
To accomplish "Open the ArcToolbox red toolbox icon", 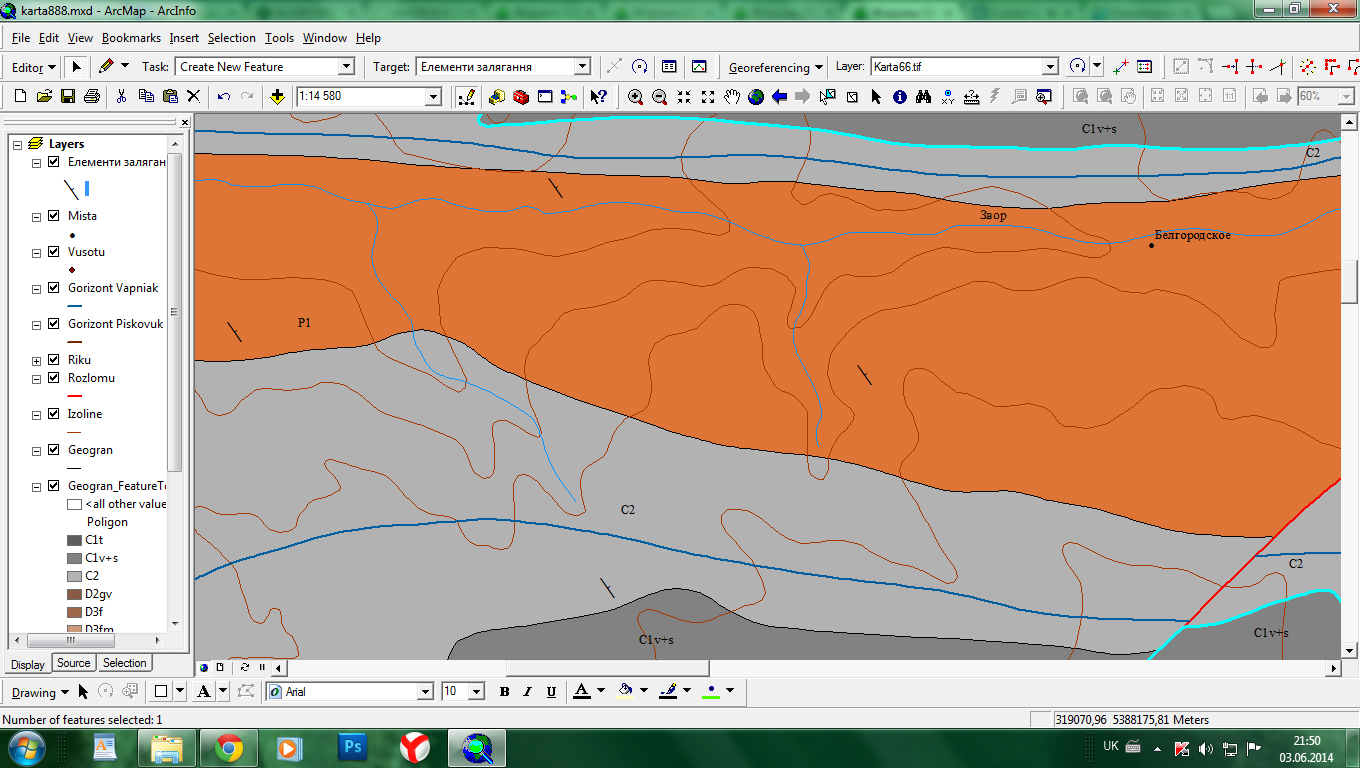I will point(520,97).
